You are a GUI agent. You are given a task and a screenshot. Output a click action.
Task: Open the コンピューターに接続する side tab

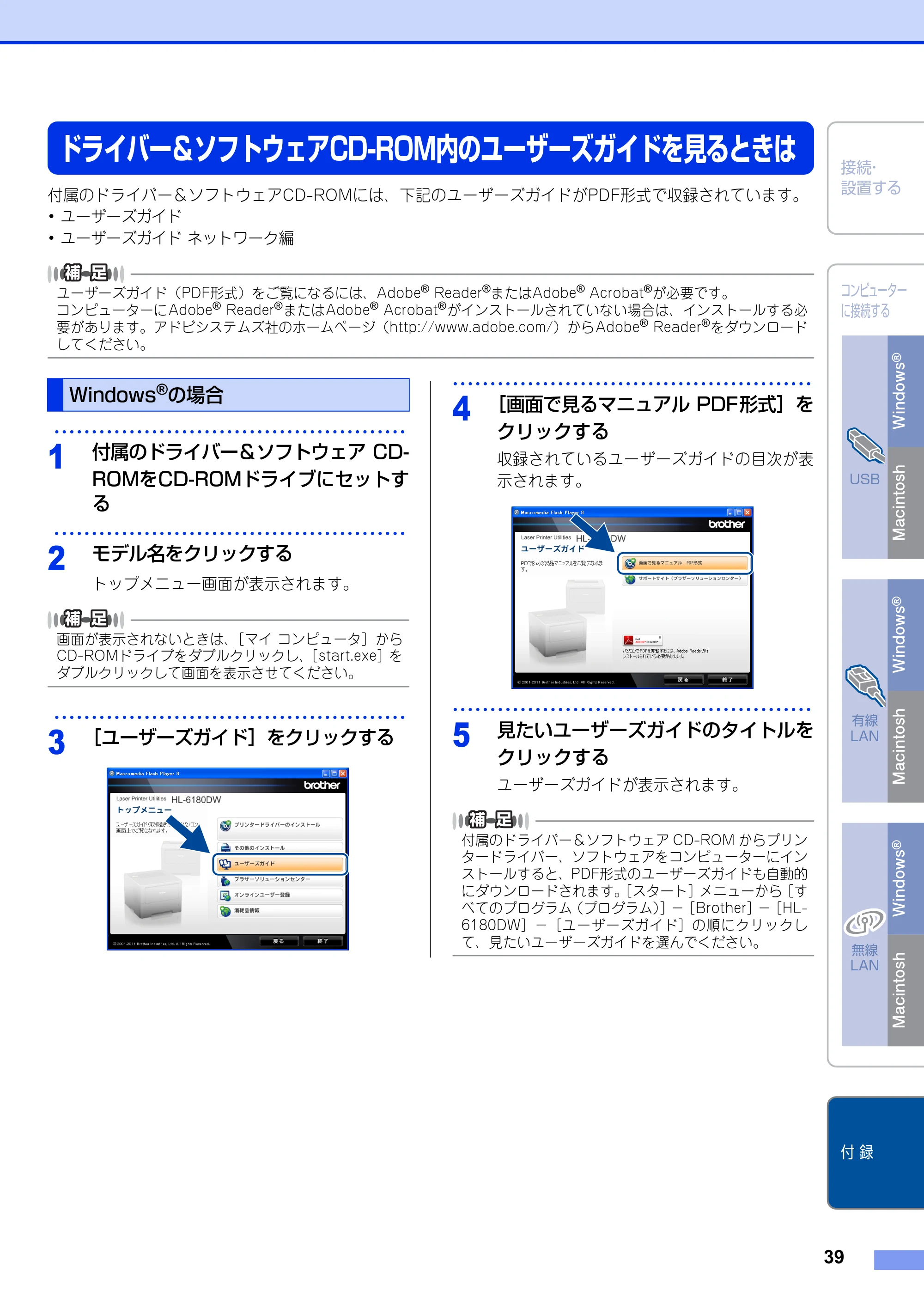[x=874, y=300]
